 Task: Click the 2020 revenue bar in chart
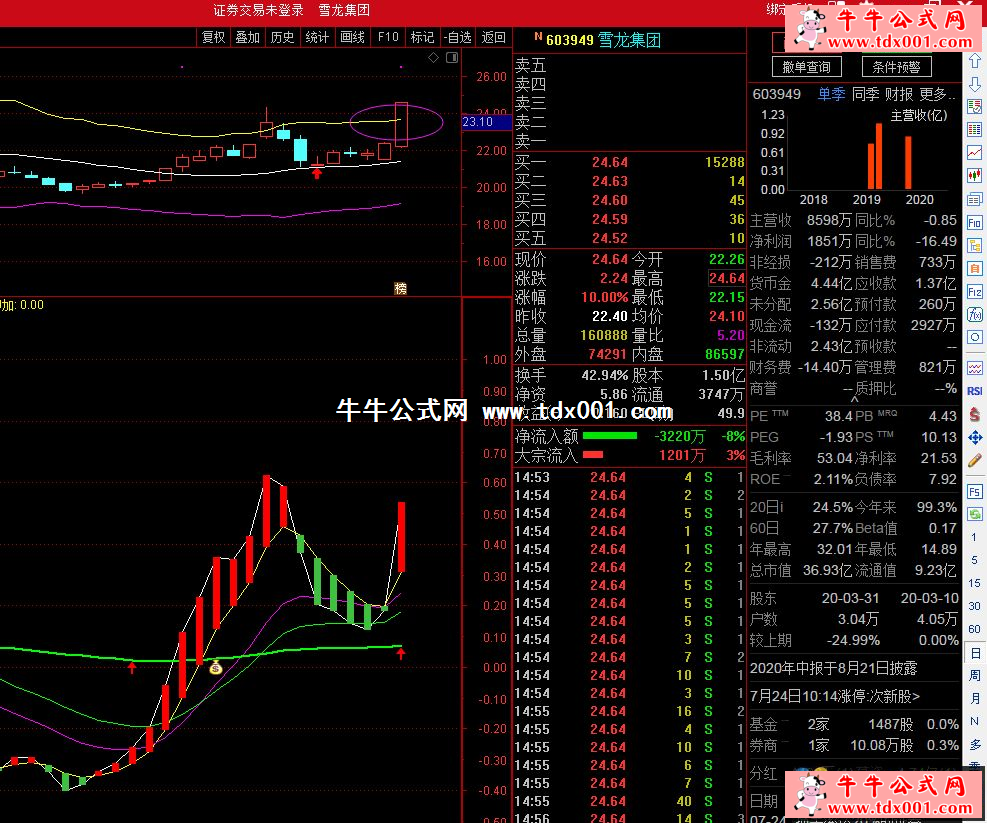pos(908,162)
